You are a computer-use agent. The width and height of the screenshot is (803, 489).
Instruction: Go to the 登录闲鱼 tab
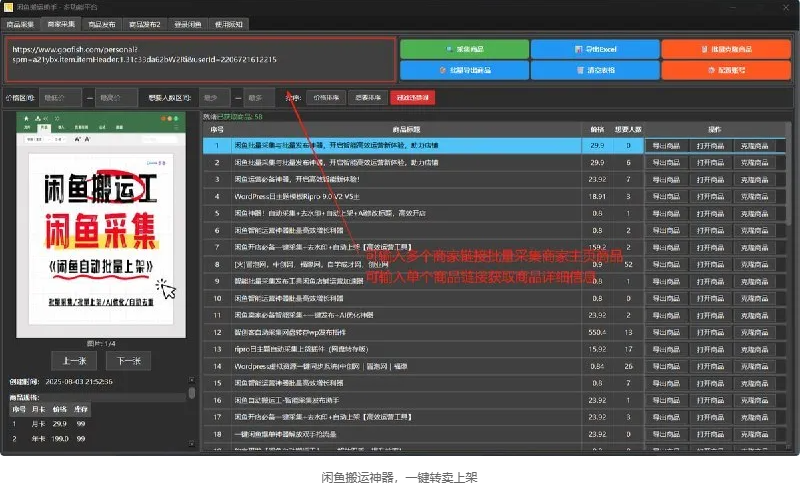[187, 24]
